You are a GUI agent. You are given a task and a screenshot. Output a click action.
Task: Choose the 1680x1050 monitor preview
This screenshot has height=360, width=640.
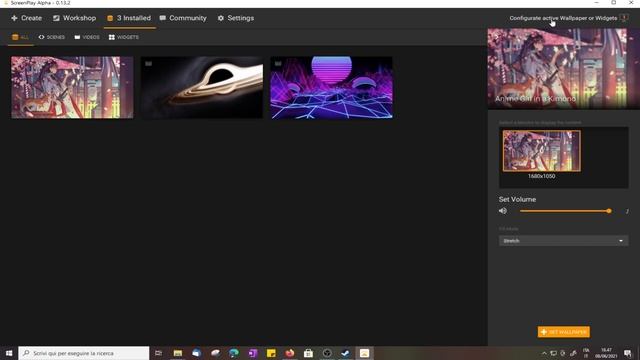point(542,151)
